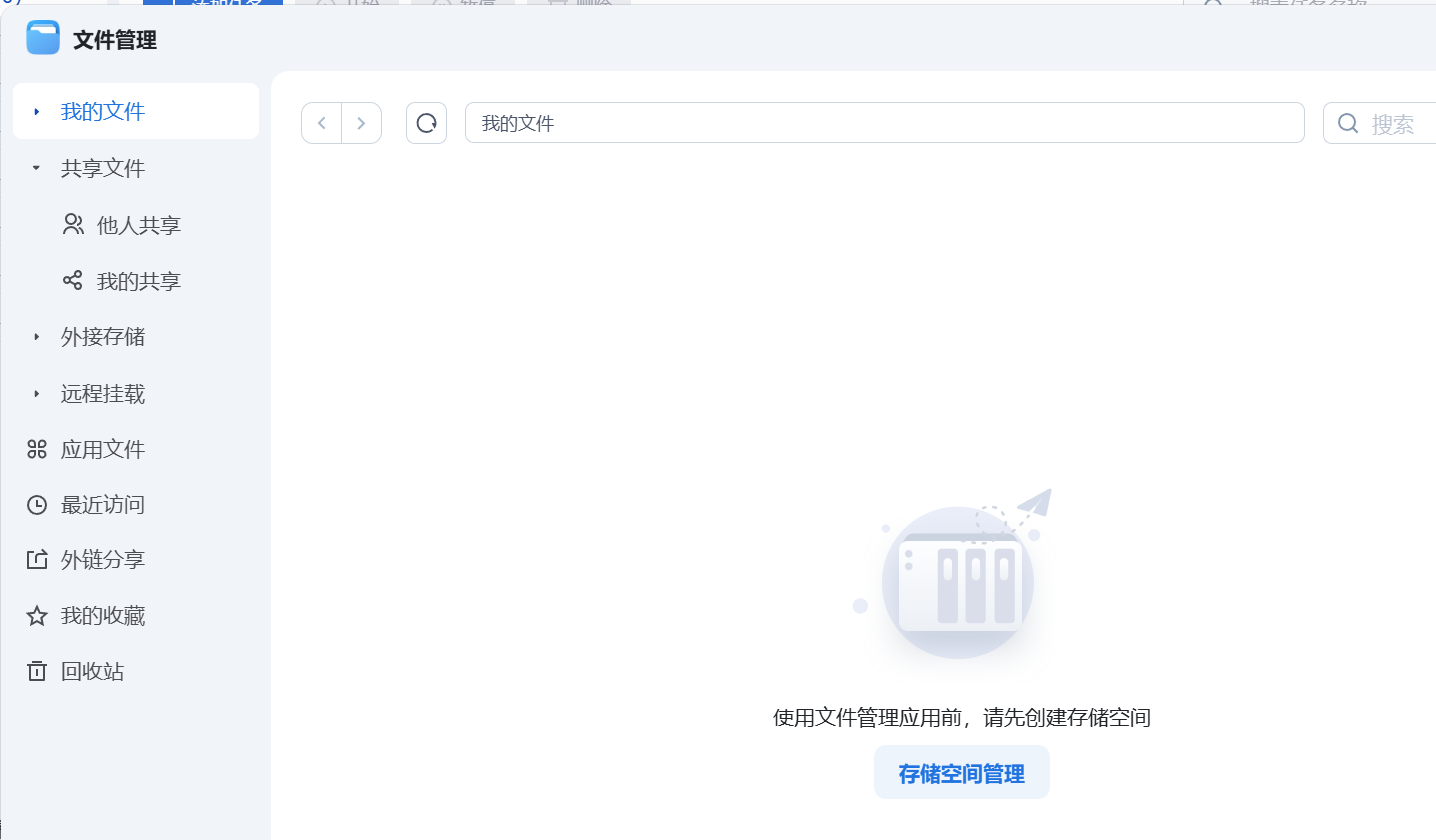Expand the 远程挂载 tree arrow
The width and height of the screenshot is (1436, 840).
click(x=37, y=394)
